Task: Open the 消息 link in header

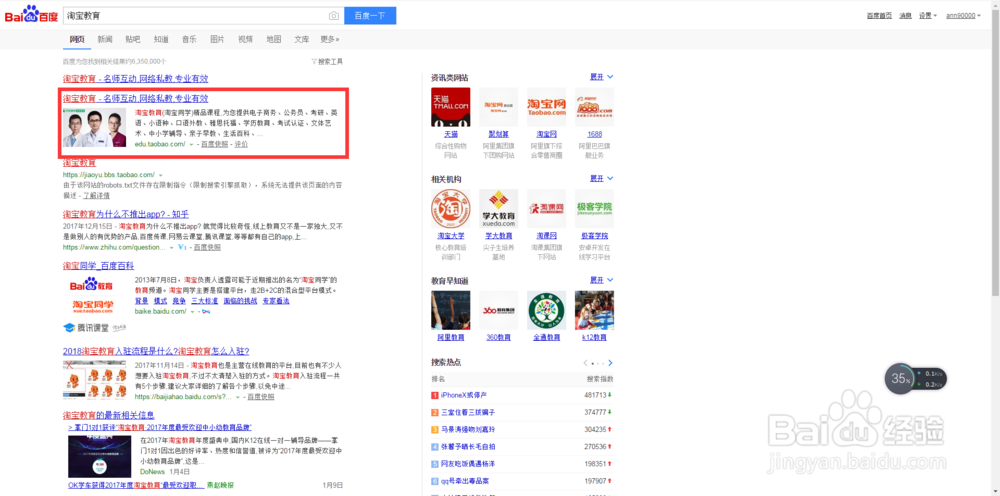Action: click(905, 15)
